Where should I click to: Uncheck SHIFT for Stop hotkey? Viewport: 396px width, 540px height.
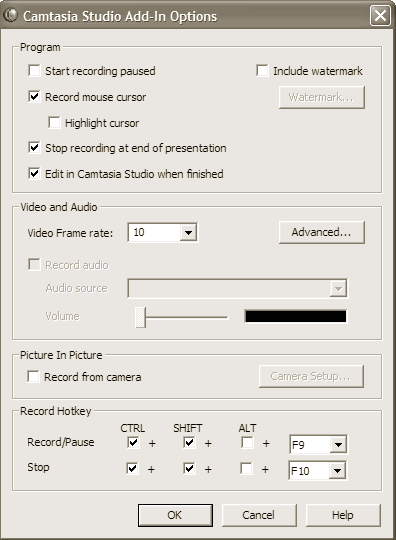point(189,468)
